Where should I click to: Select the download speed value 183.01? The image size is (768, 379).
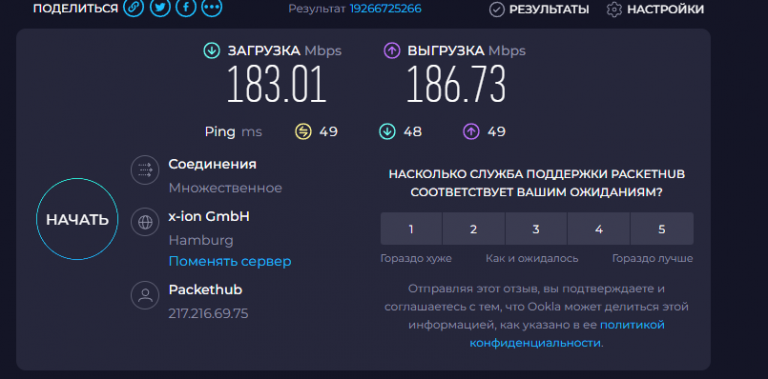(276, 84)
